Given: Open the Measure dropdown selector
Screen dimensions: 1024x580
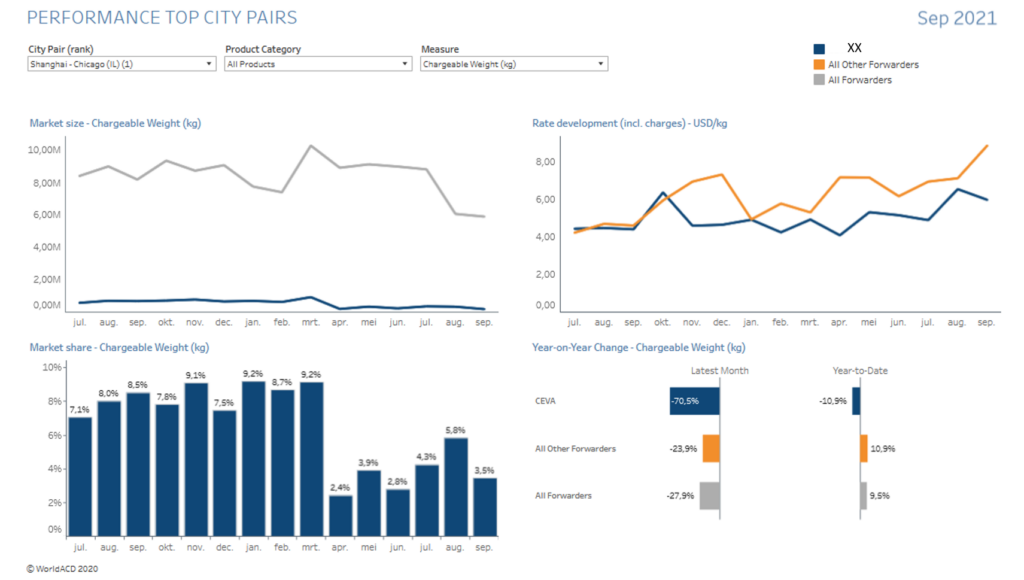Looking at the screenshot, I should (x=513, y=64).
